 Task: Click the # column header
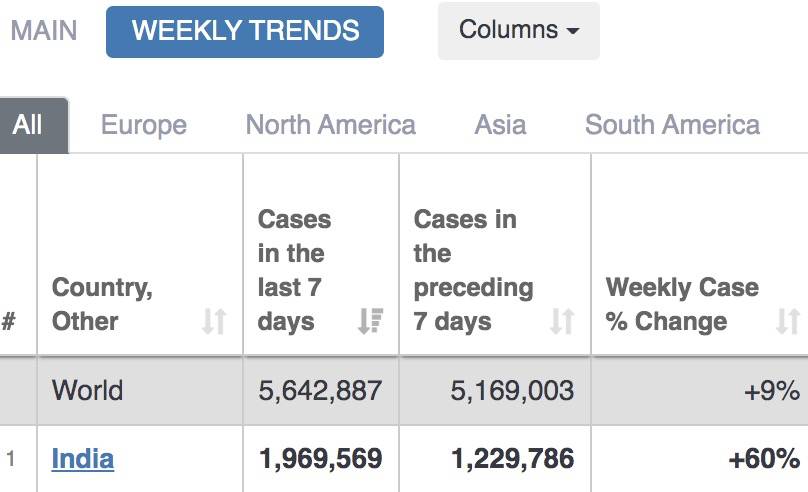(x=9, y=321)
